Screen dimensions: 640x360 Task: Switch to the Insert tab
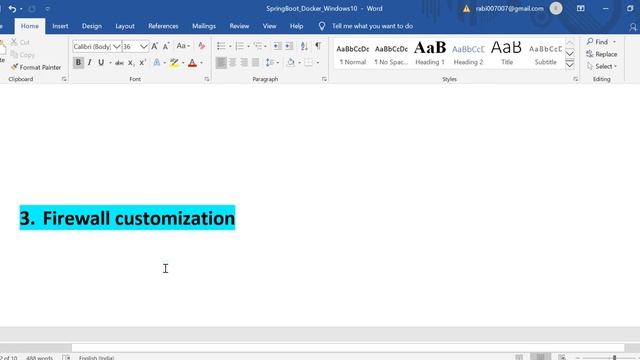tap(60, 26)
